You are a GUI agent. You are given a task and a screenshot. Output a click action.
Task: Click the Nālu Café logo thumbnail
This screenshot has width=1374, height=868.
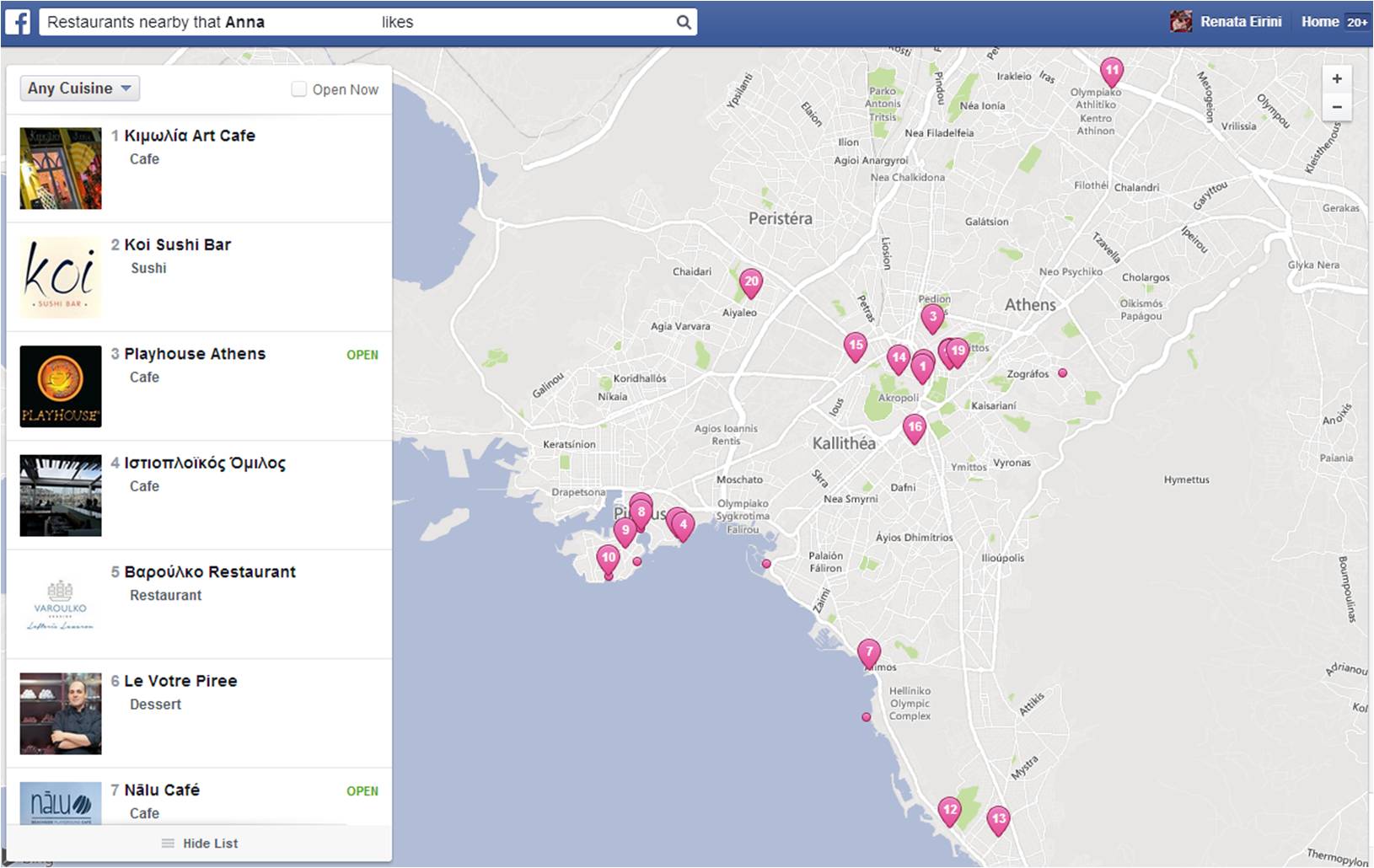pos(61,803)
